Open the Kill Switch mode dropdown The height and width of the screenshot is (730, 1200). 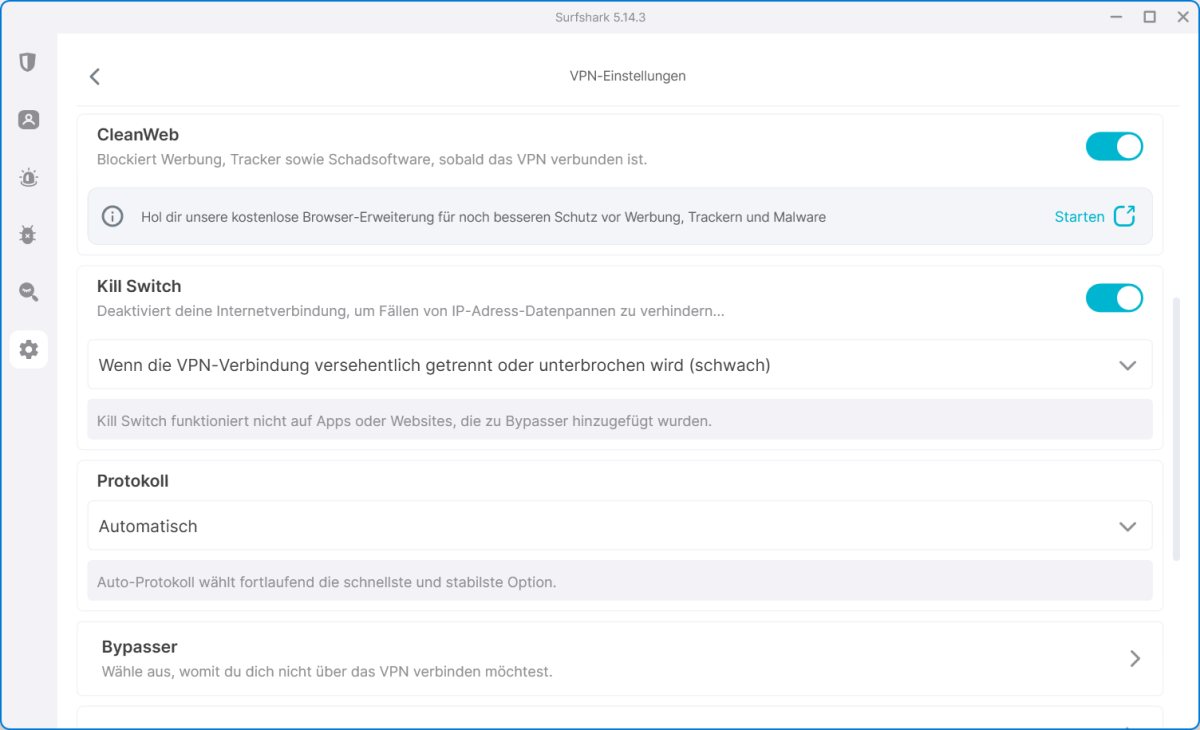[619, 365]
